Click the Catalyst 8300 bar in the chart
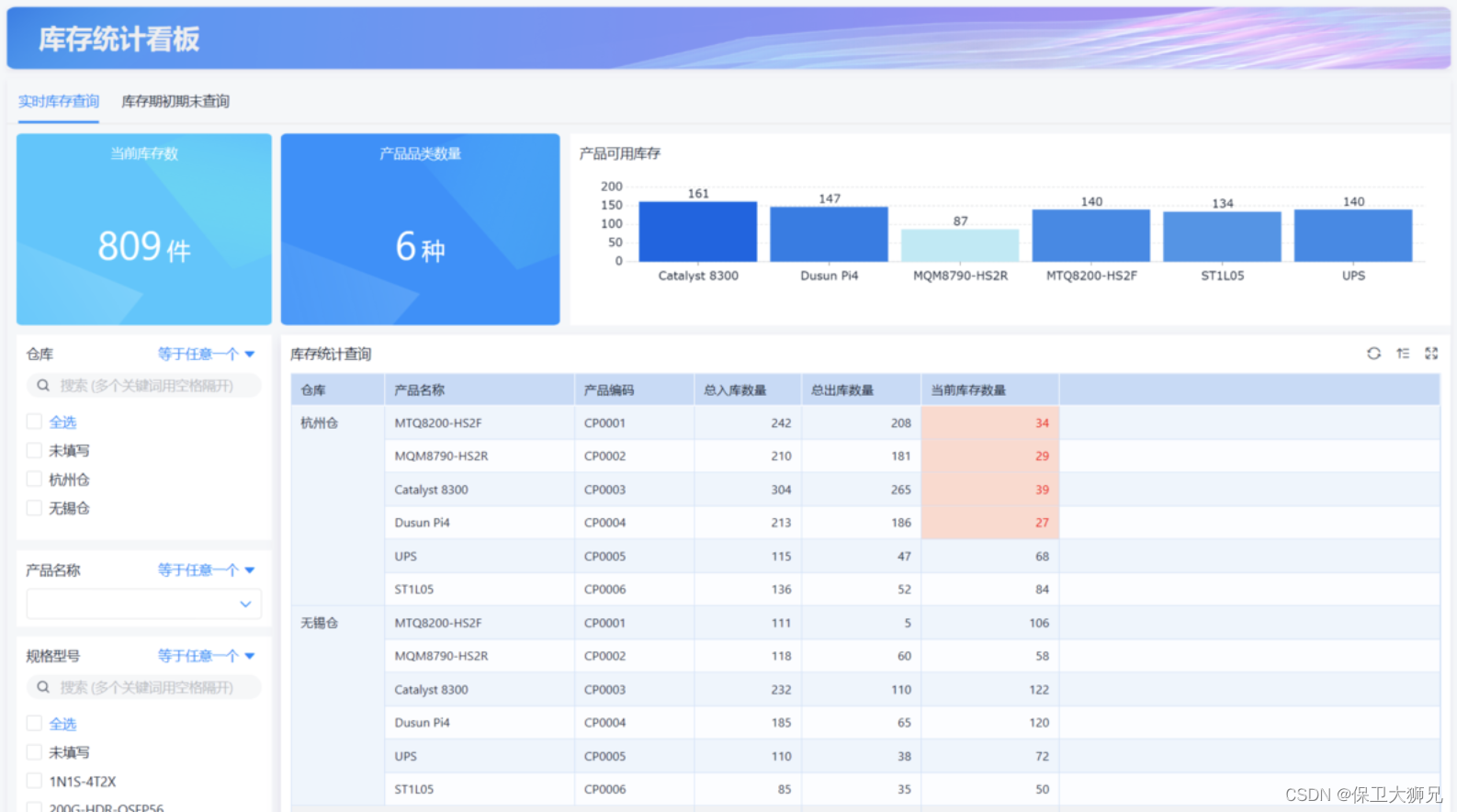 coord(698,231)
